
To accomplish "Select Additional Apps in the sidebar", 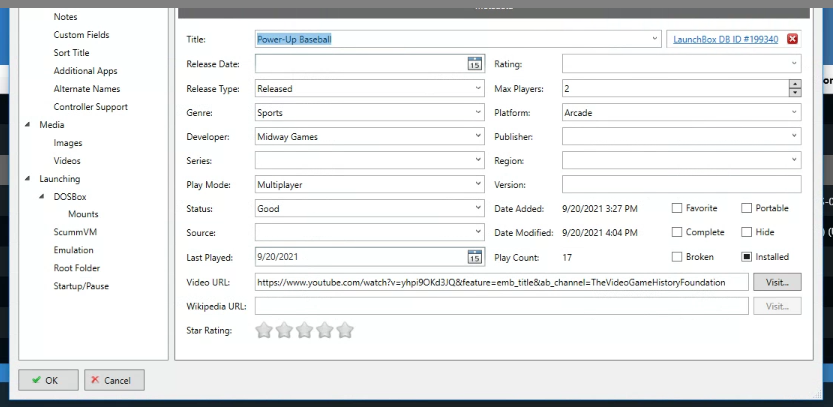I will pyautogui.click(x=86, y=71).
